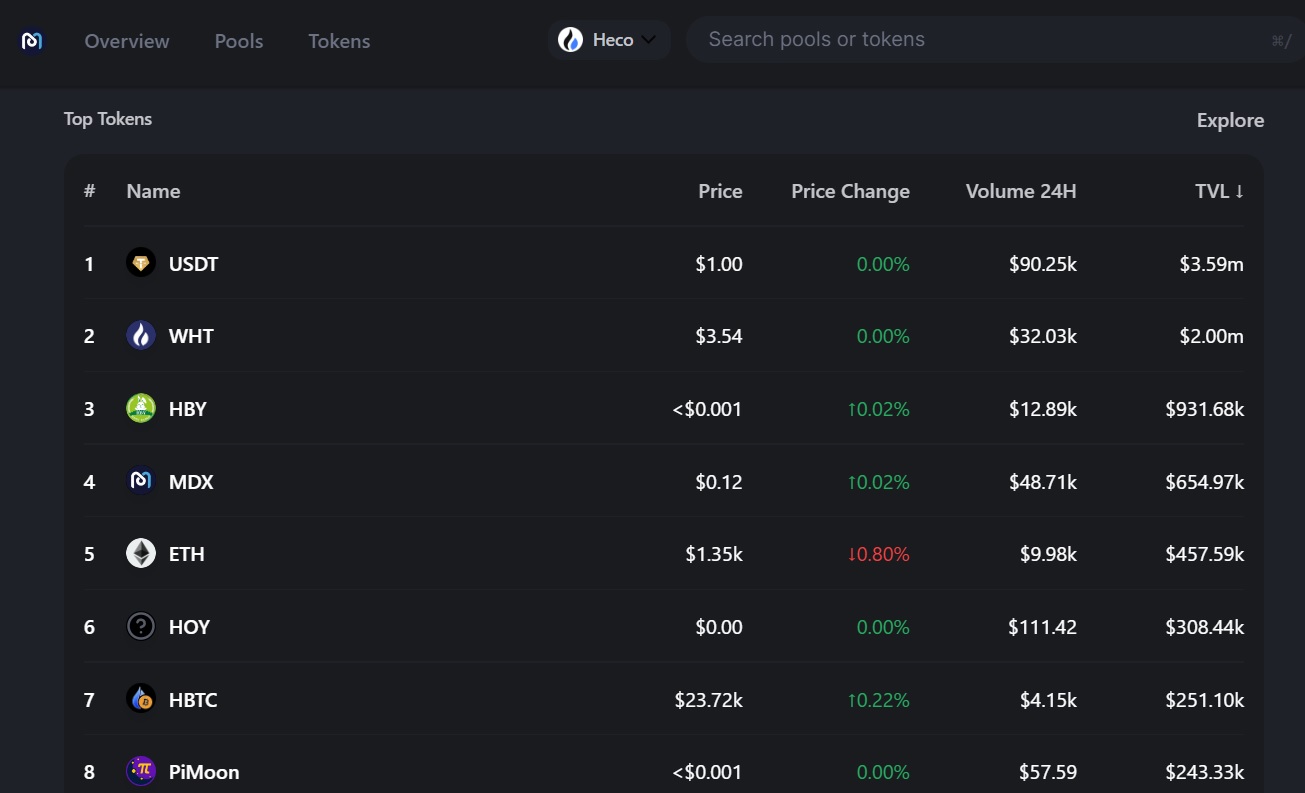1305x793 pixels.
Task: Click the HBTC TVL value $251.10k
Action: pyautogui.click(x=1205, y=700)
